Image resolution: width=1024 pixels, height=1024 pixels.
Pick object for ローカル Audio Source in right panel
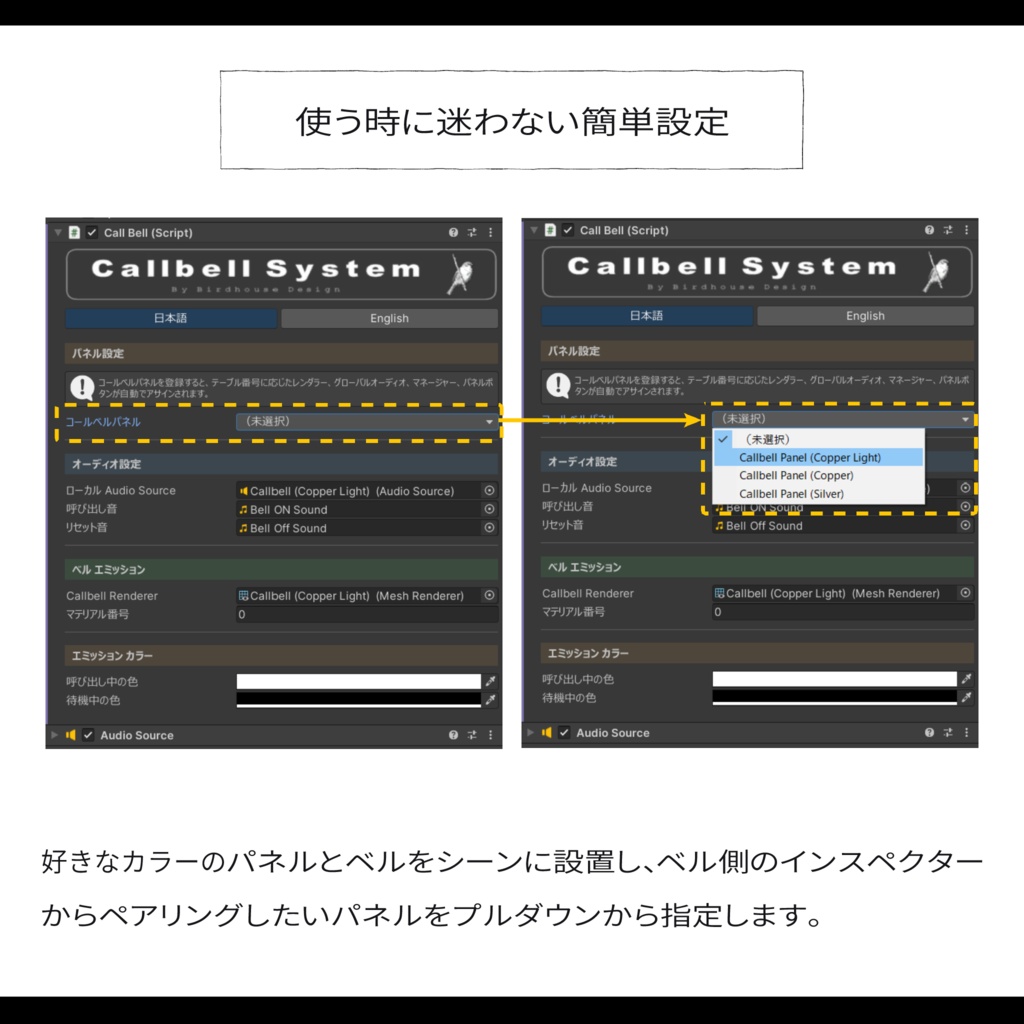point(966,488)
